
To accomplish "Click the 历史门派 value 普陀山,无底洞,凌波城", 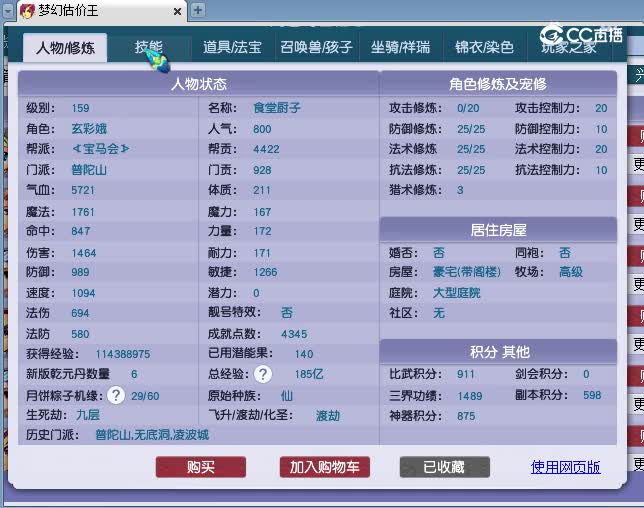I will [x=152, y=434].
